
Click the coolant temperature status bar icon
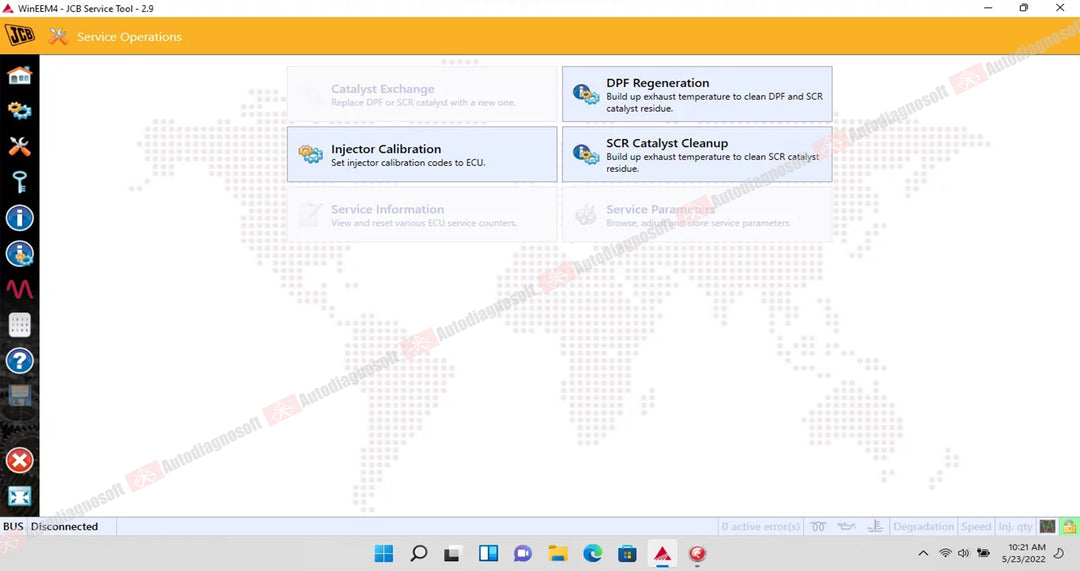click(x=875, y=527)
